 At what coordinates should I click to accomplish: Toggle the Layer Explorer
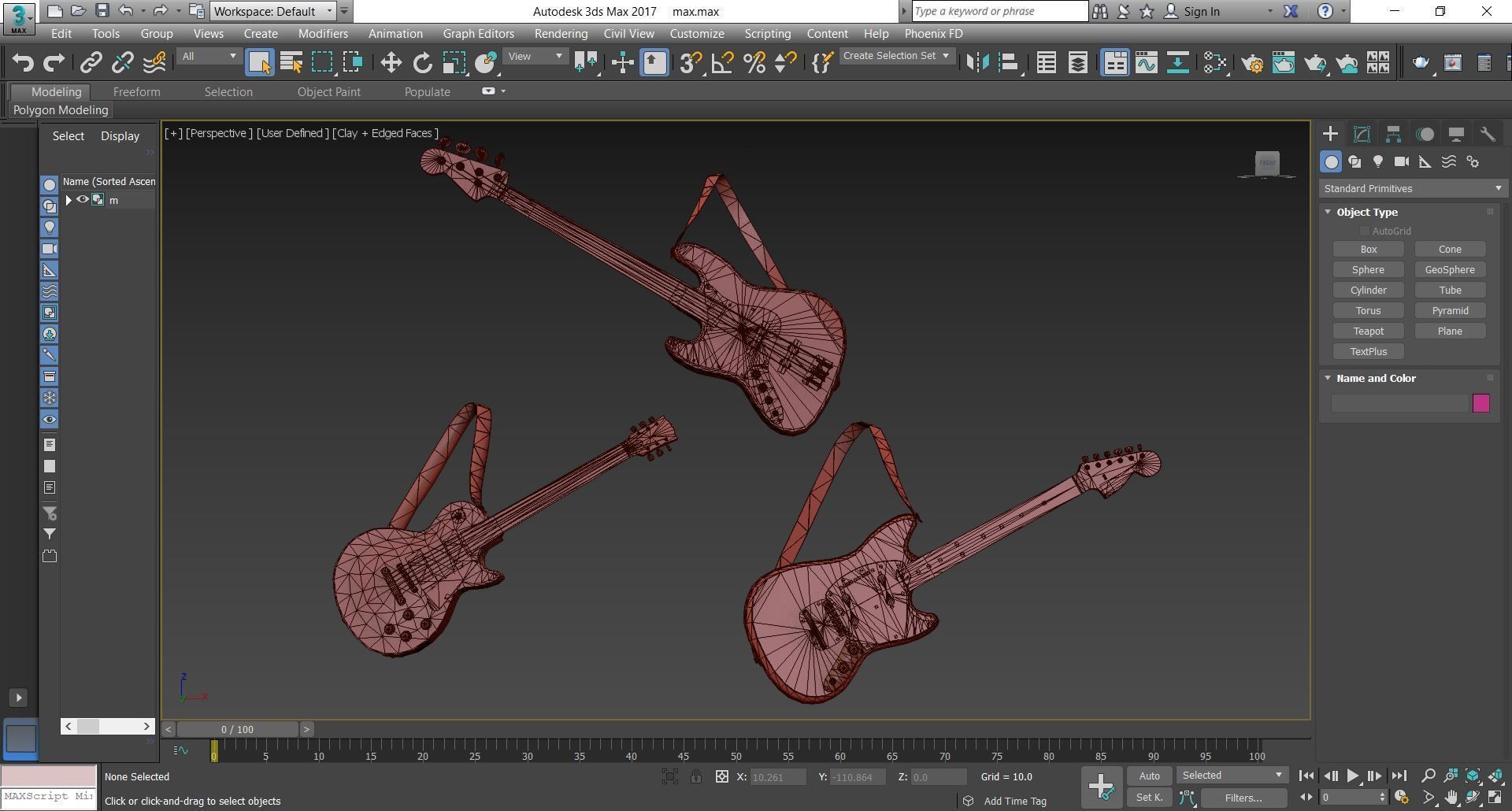(x=1078, y=63)
